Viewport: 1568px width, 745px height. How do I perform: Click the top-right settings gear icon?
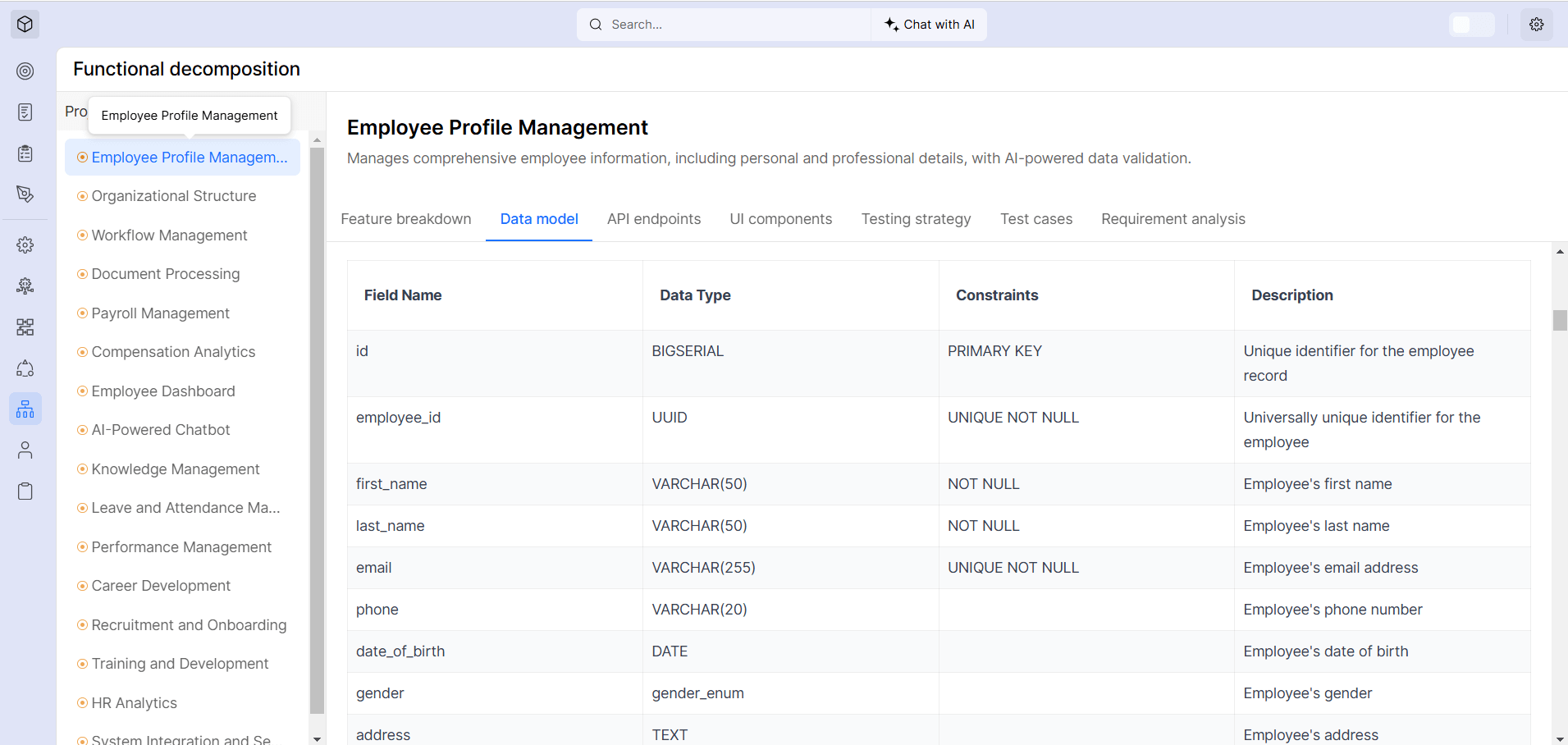point(1536,25)
